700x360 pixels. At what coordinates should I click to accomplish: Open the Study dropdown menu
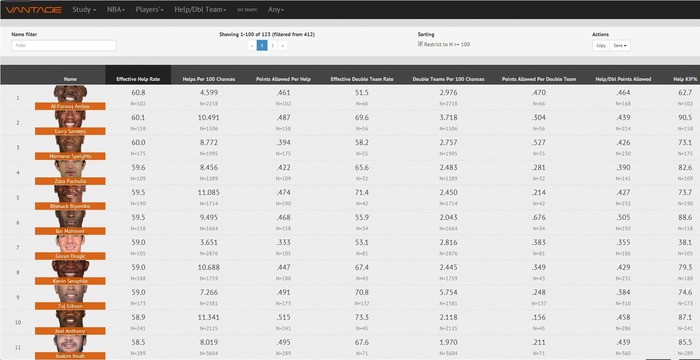click(84, 9)
